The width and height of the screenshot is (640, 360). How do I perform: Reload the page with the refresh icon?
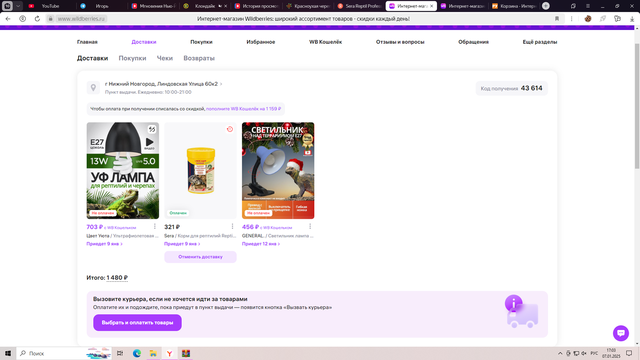point(37,19)
